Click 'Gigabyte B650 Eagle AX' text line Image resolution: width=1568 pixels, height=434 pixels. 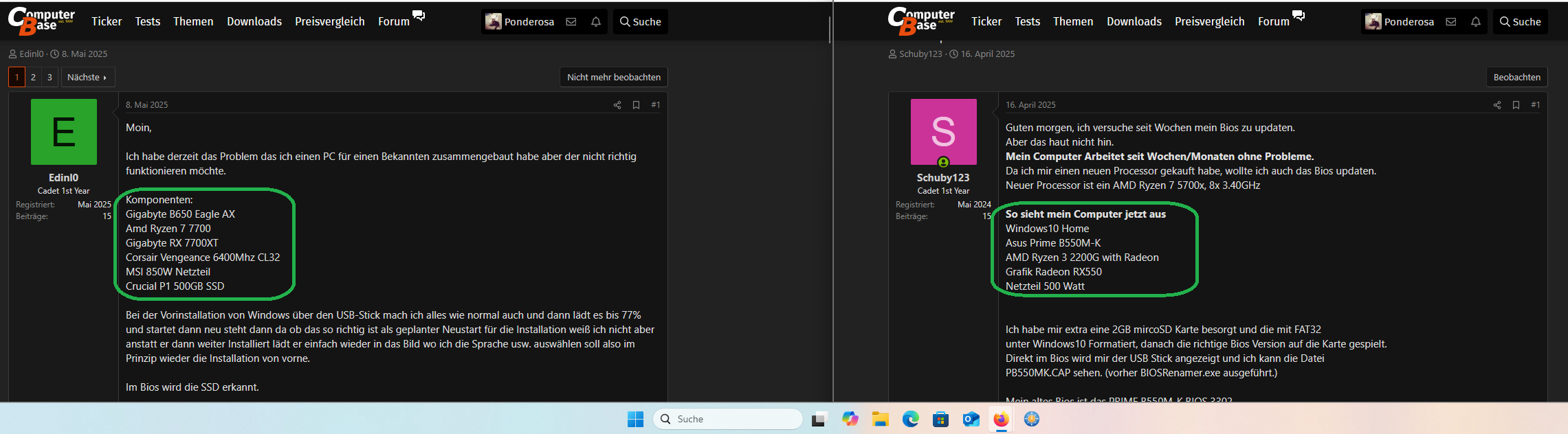click(180, 214)
